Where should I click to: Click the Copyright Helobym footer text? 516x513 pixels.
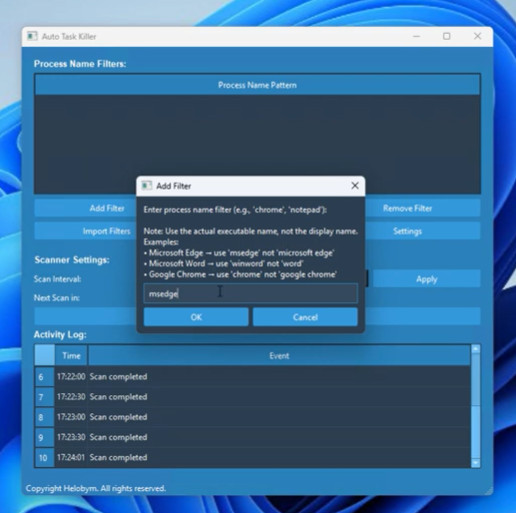click(96, 488)
